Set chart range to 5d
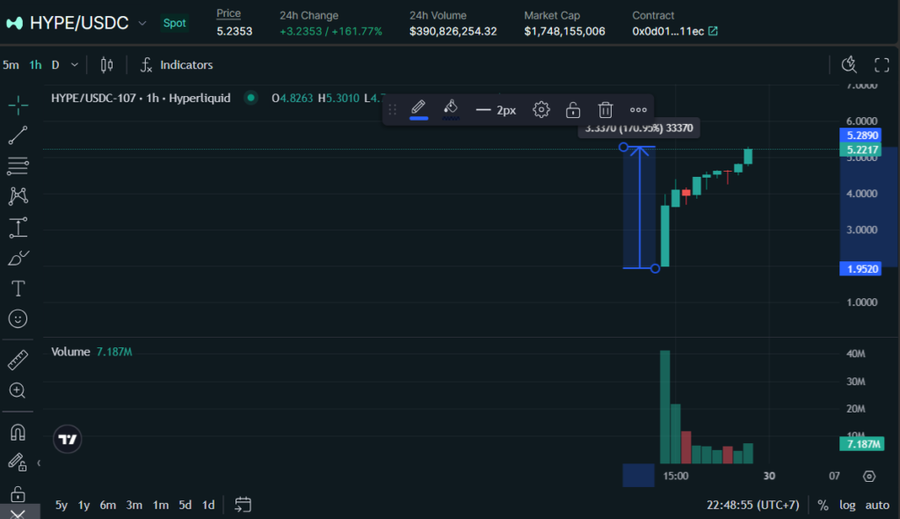The height and width of the screenshot is (519, 900). point(185,505)
